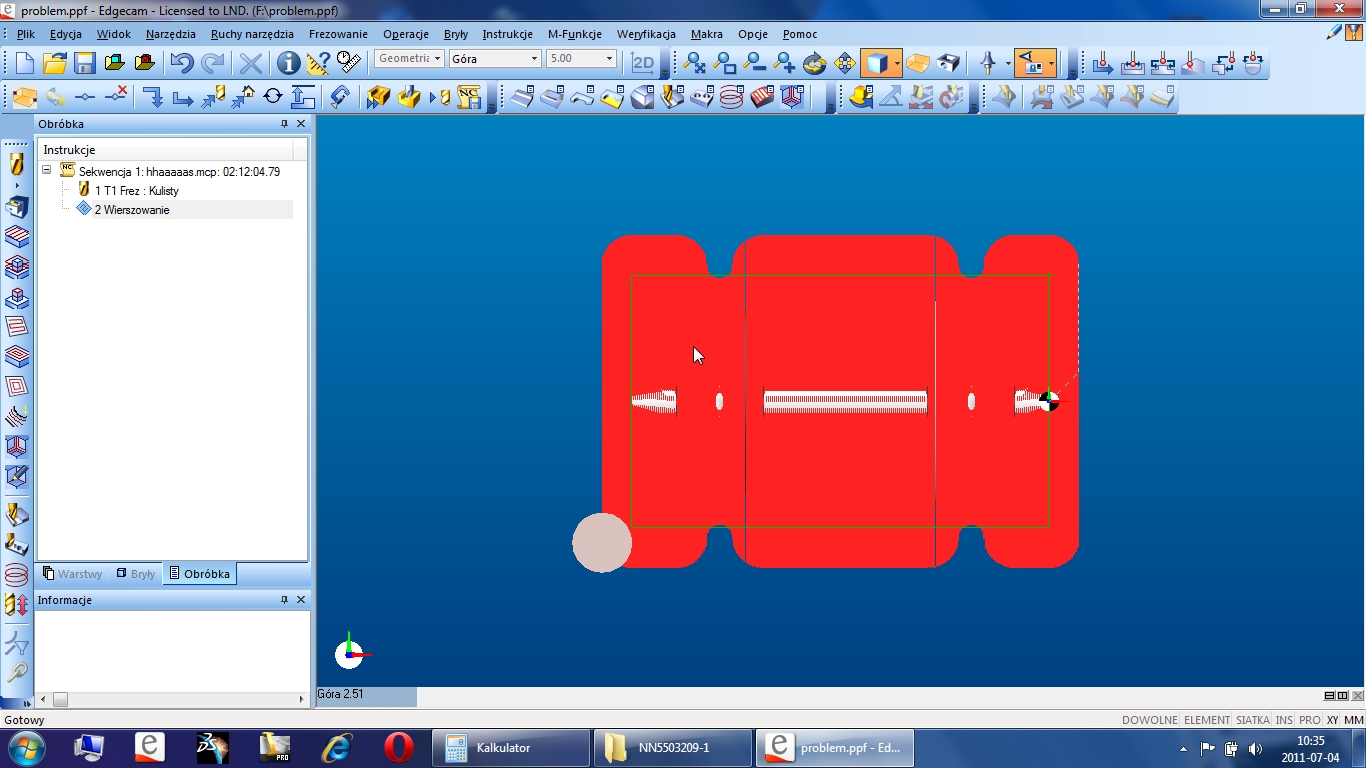
Task: Open the info 'i' query icon
Action: pos(288,63)
